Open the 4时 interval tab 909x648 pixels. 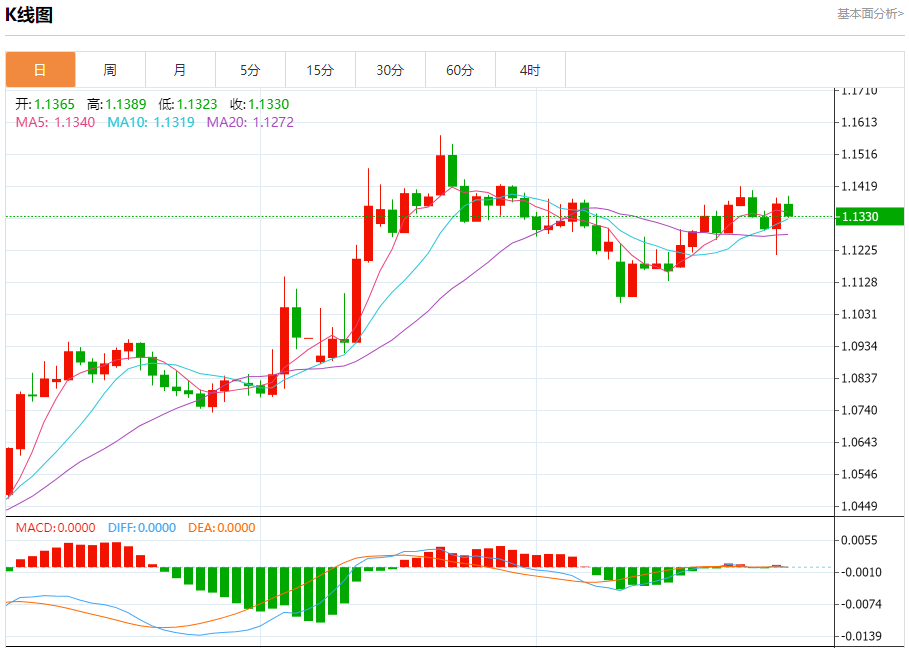pos(530,70)
